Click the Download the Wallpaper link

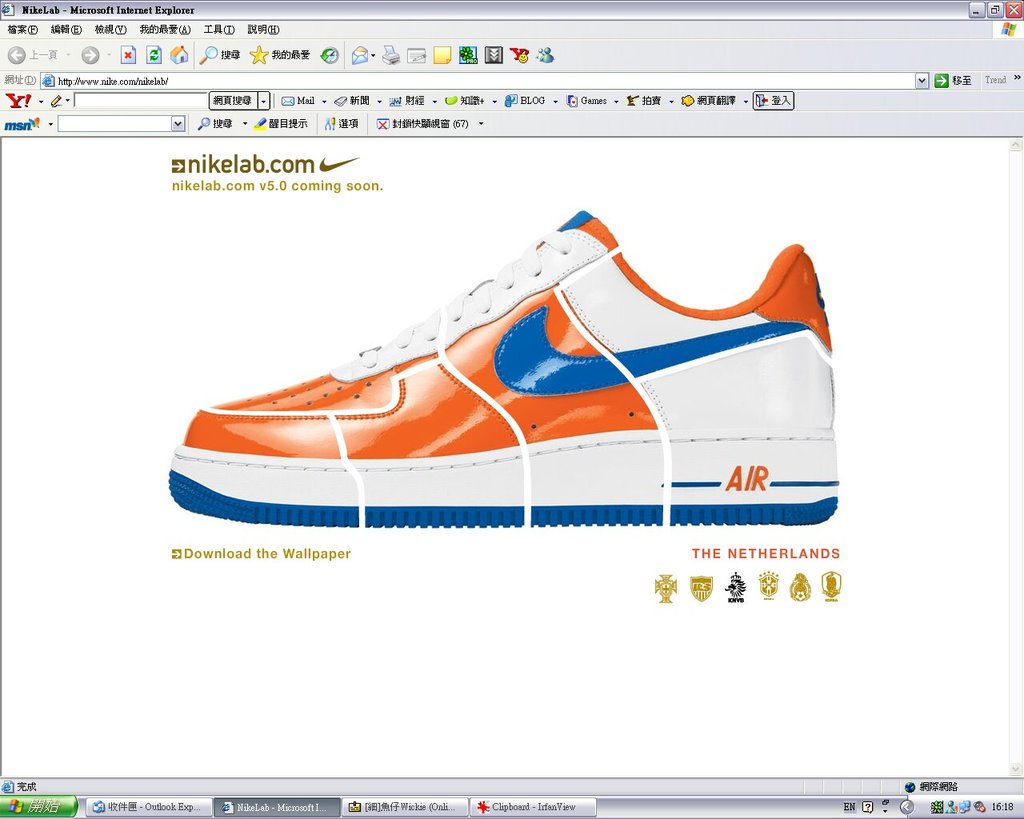261,554
